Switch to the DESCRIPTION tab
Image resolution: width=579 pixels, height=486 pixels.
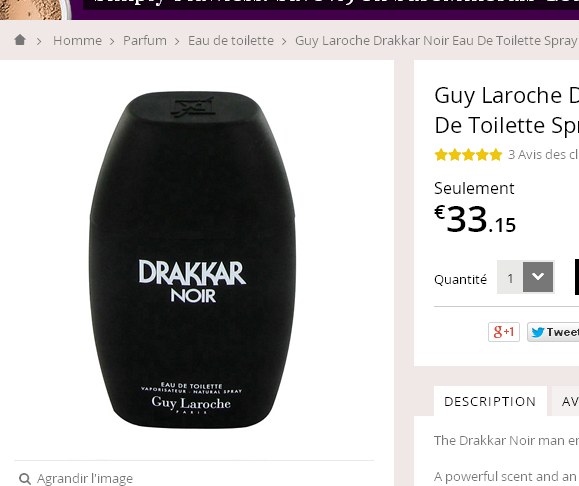coord(490,401)
